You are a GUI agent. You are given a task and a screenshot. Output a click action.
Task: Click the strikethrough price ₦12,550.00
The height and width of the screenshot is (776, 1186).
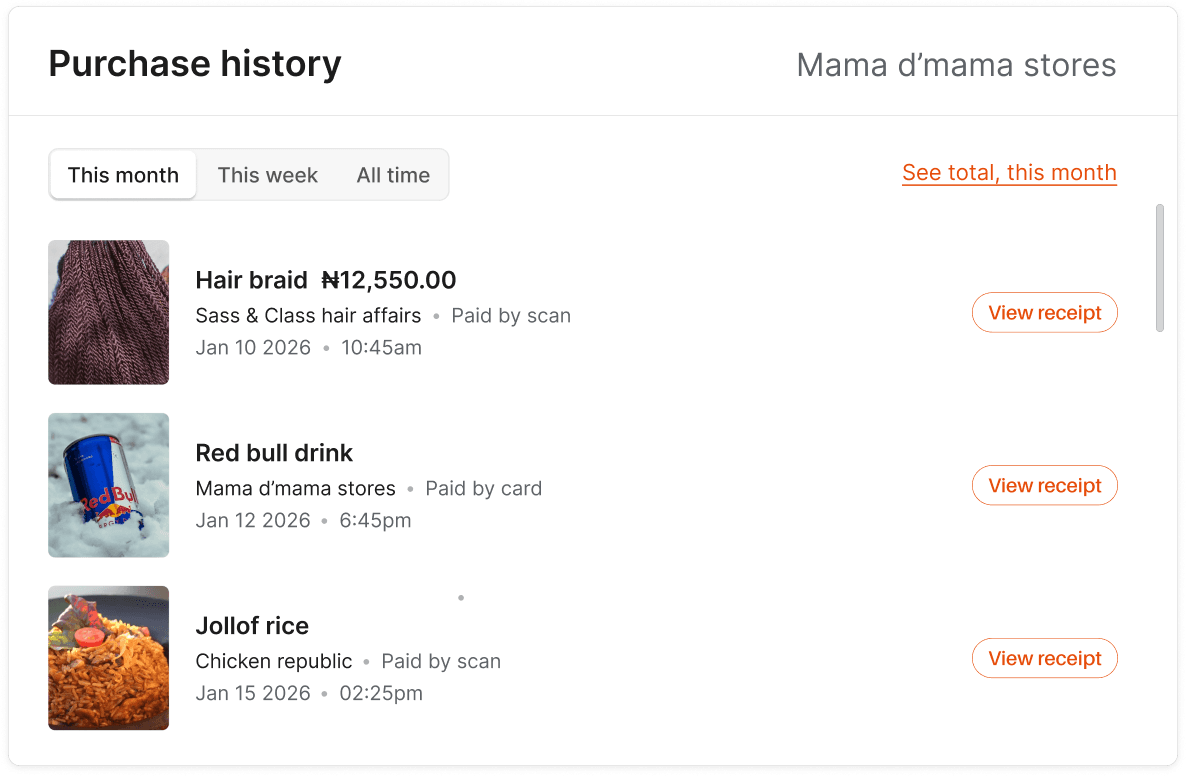[389, 280]
